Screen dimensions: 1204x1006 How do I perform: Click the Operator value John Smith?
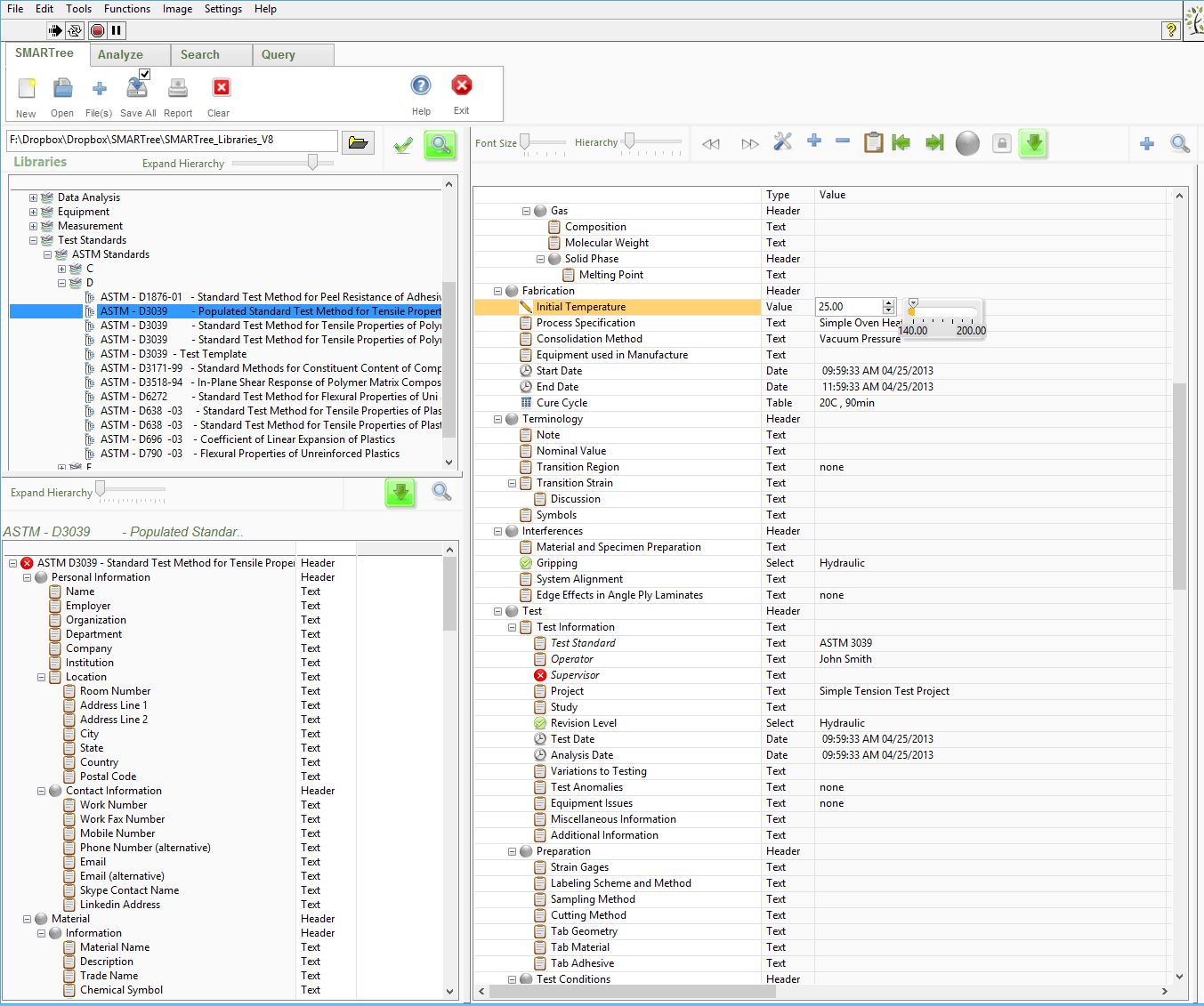pos(845,659)
